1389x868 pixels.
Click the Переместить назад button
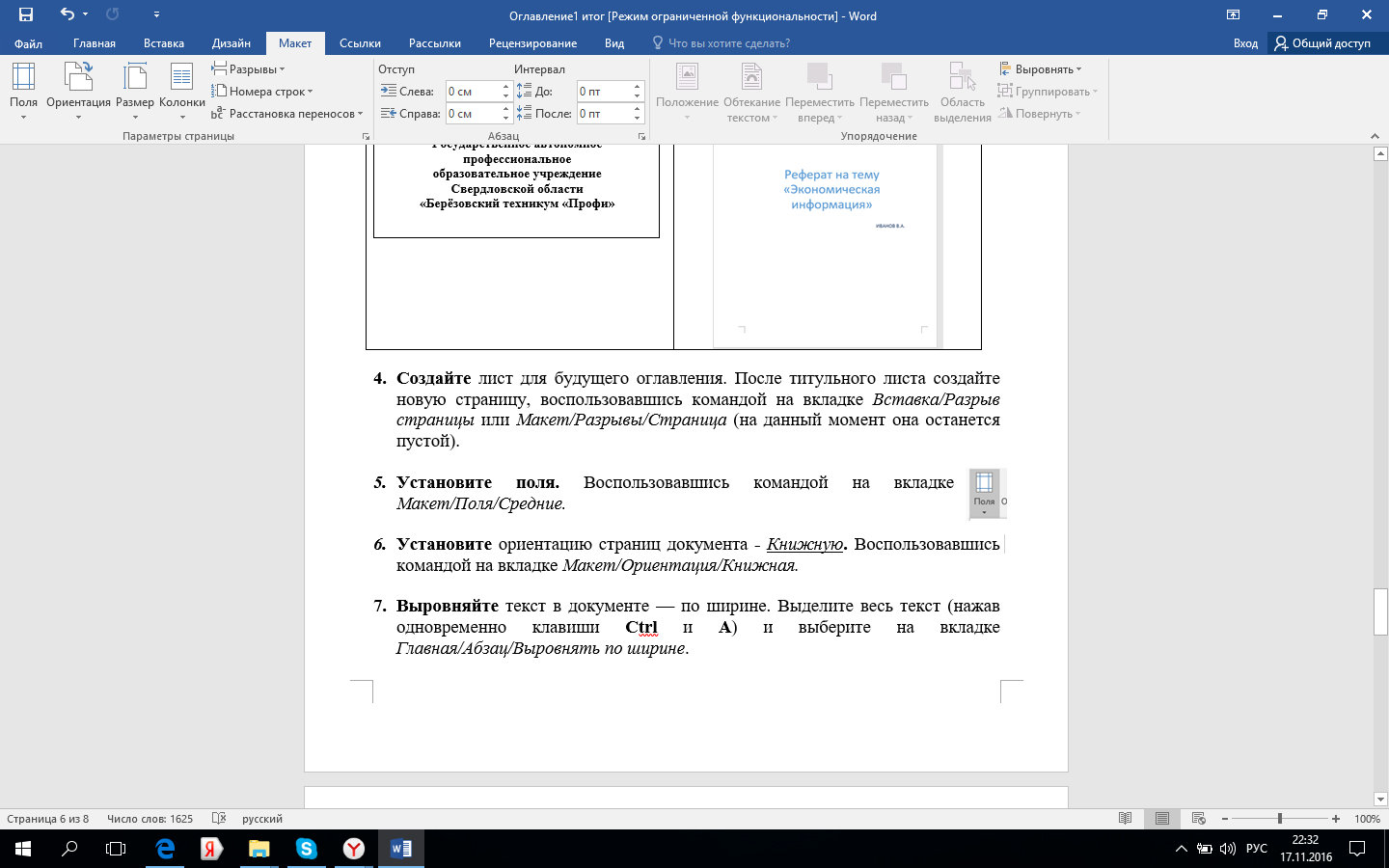894,93
